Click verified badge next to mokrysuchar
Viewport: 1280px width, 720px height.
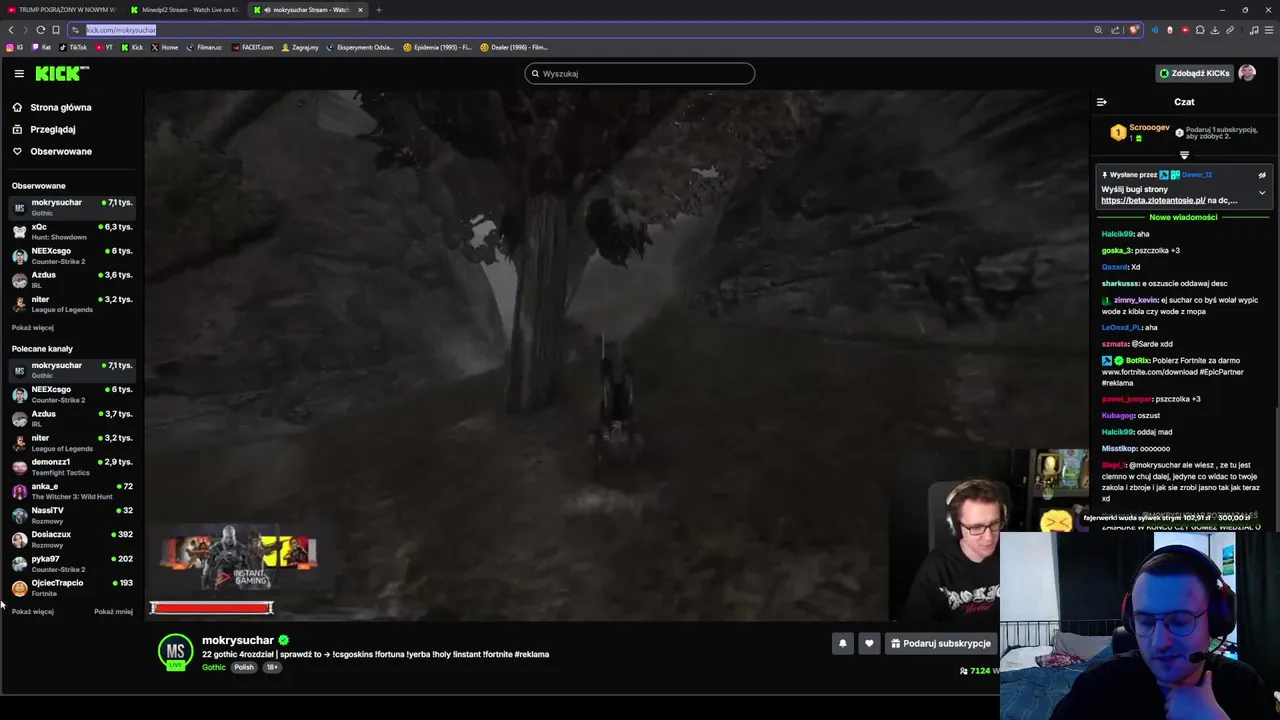point(284,640)
